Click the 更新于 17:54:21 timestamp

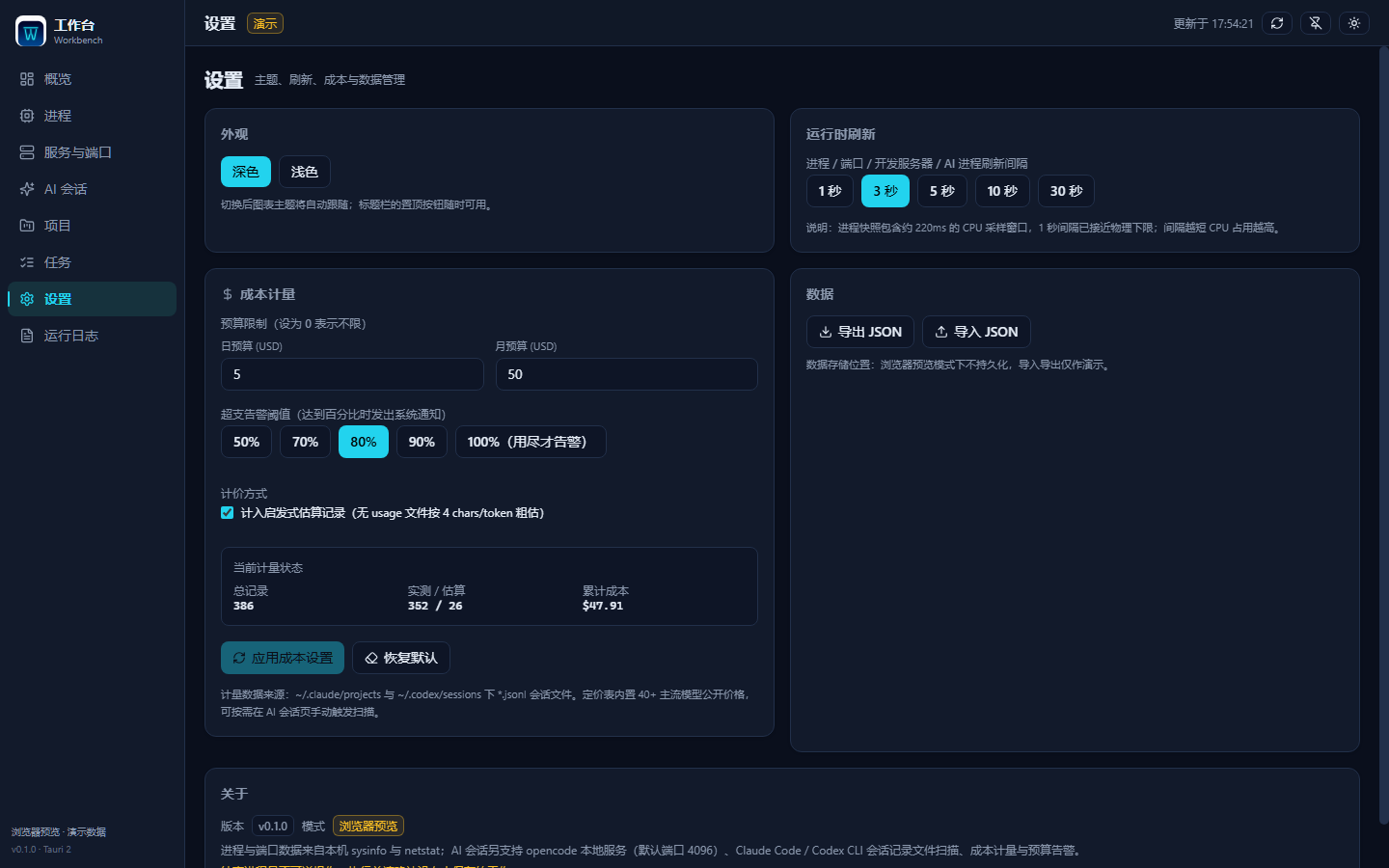(1213, 24)
